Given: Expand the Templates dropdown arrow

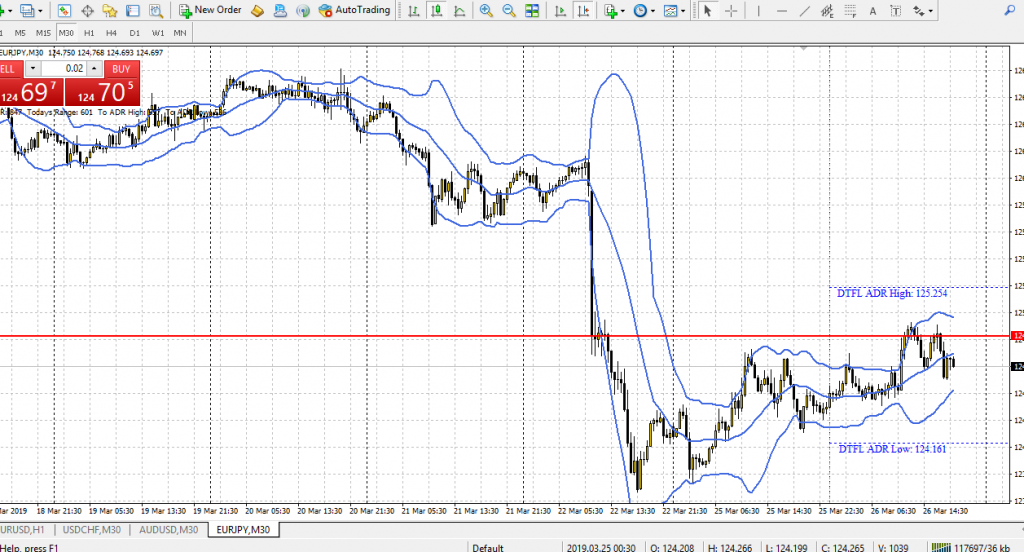Looking at the screenshot, I should click(x=682, y=10).
